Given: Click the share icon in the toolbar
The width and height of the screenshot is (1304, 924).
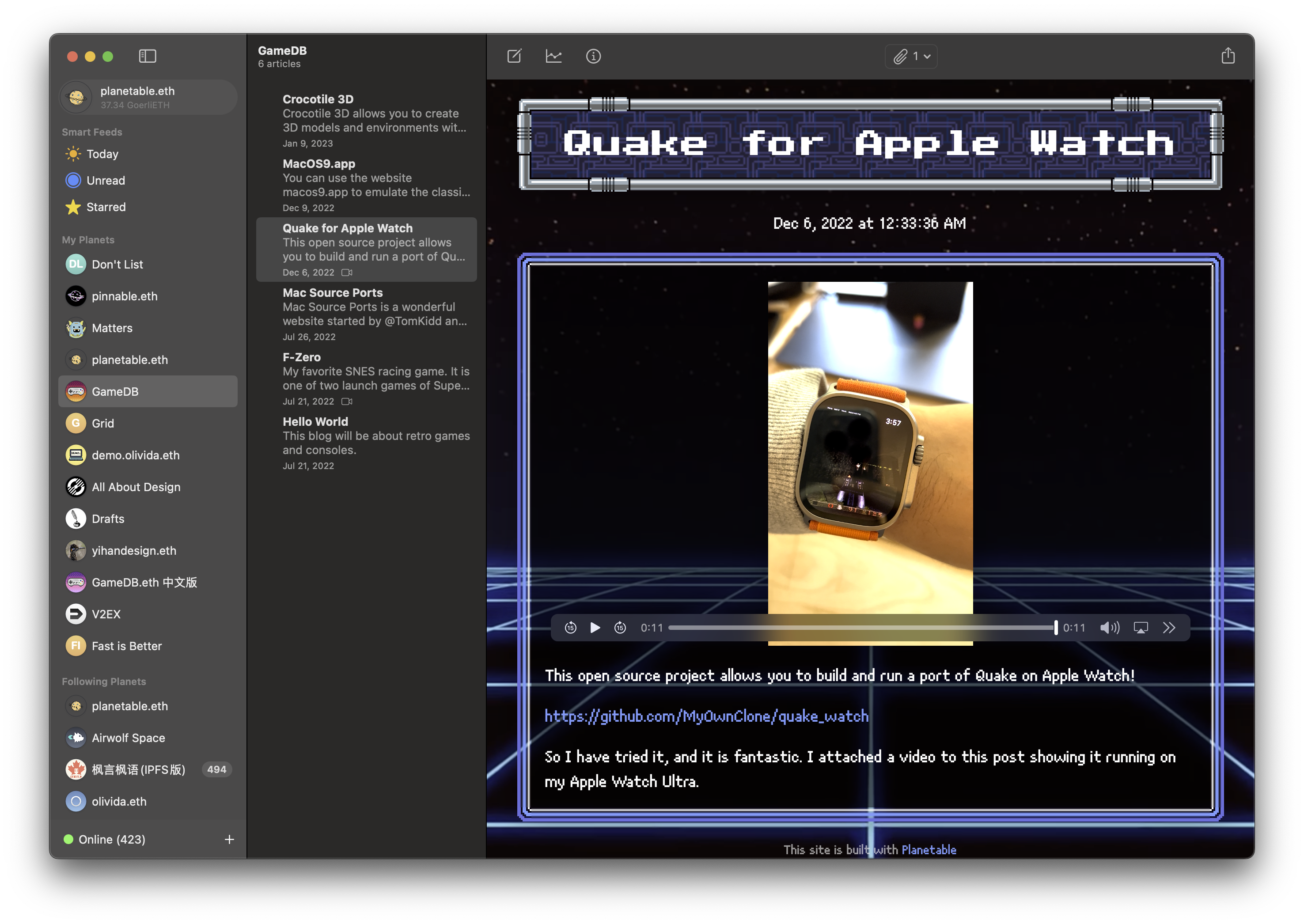Looking at the screenshot, I should tap(1228, 55).
